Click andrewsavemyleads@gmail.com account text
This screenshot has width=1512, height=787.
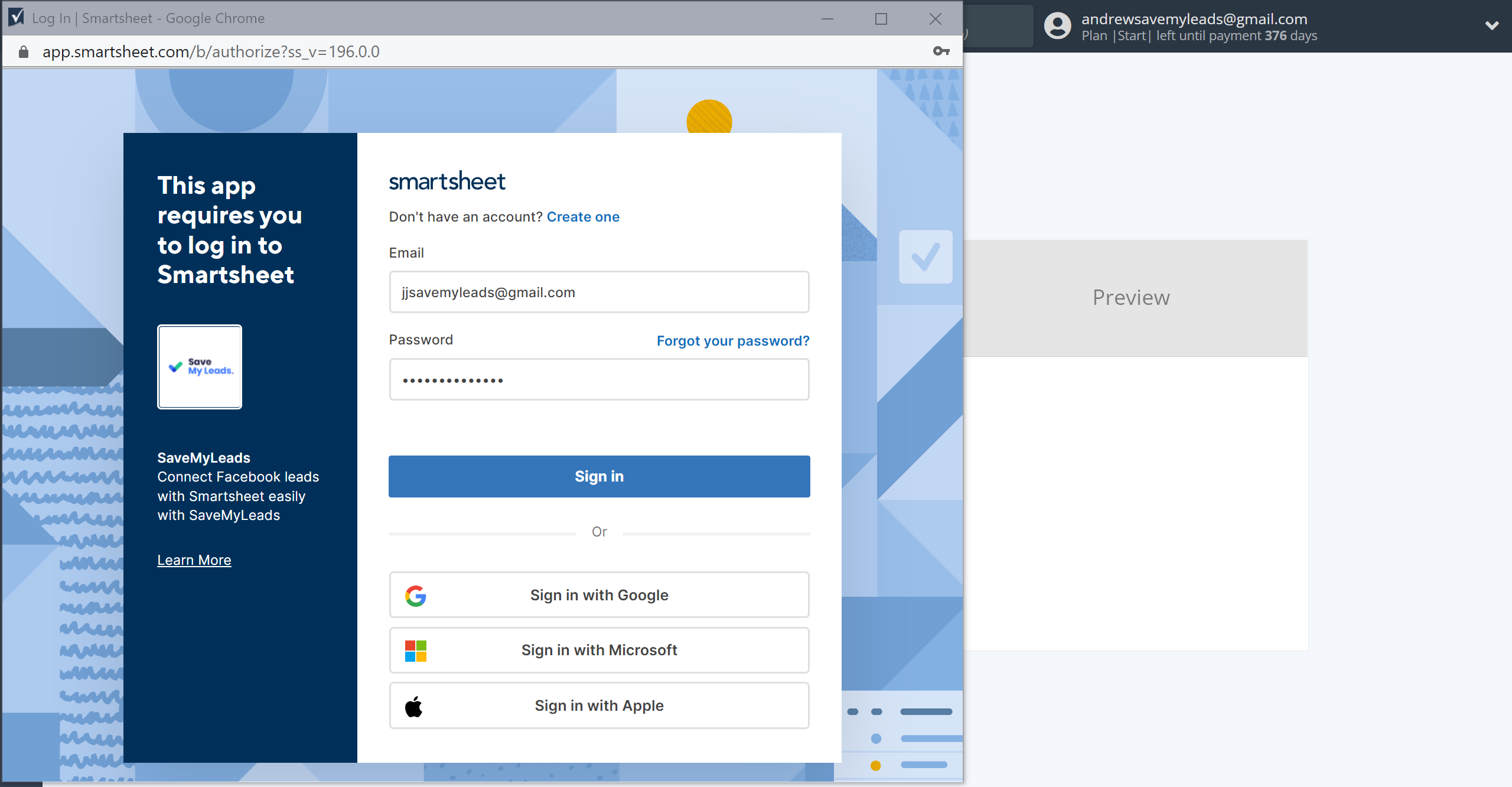1194,19
